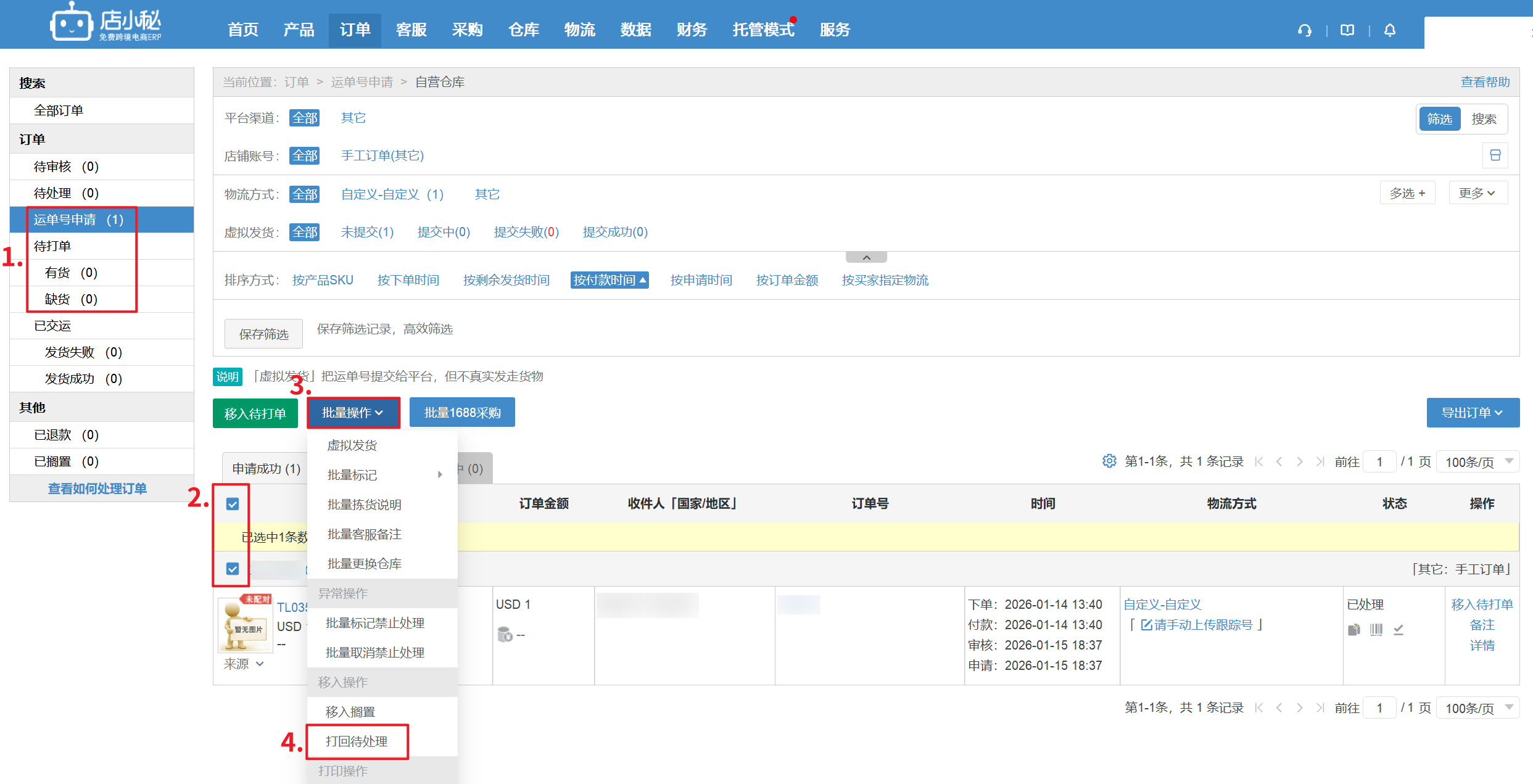Select 打回待处理 from the batch menu
The height and width of the screenshot is (784, 1533).
click(357, 741)
